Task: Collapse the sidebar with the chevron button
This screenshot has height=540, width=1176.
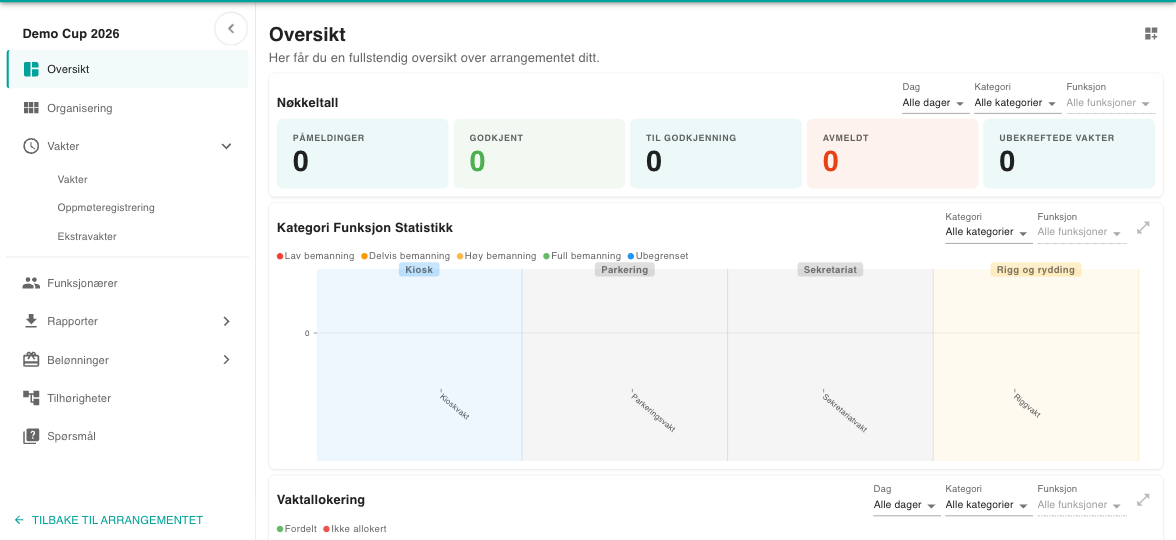Action: [231, 29]
